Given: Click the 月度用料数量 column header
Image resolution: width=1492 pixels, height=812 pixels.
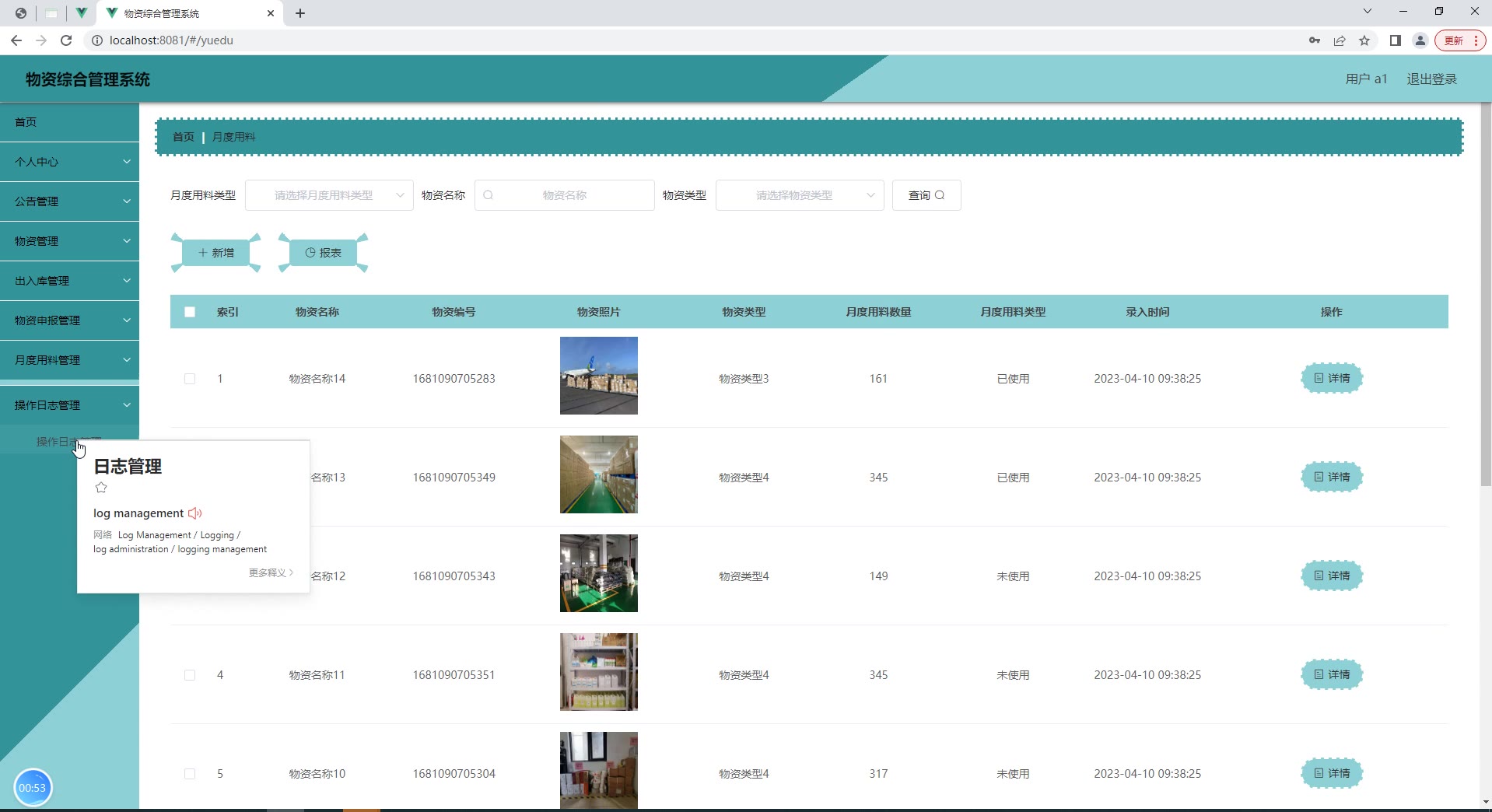Looking at the screenshot, I should point(878,312).
